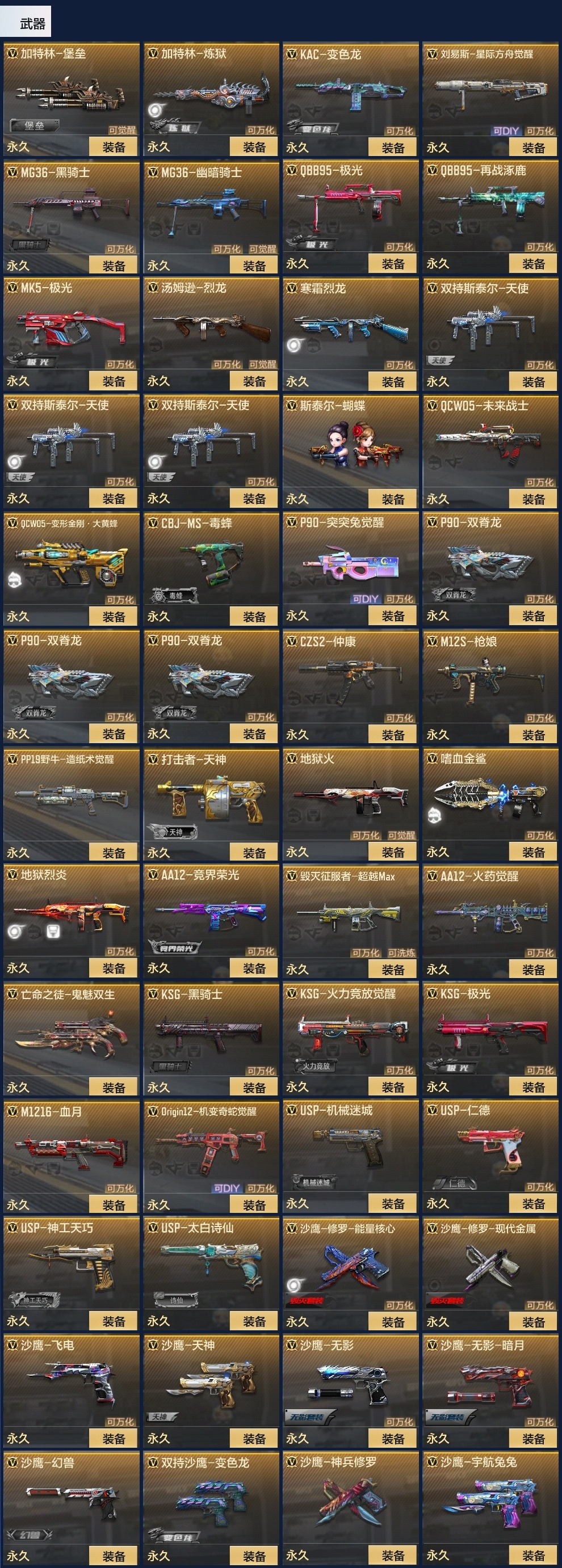Click the 可觉醒 tag on 加特林-堡垒
The width and height of the screenshot is (562, 1568).
point(123,130)
